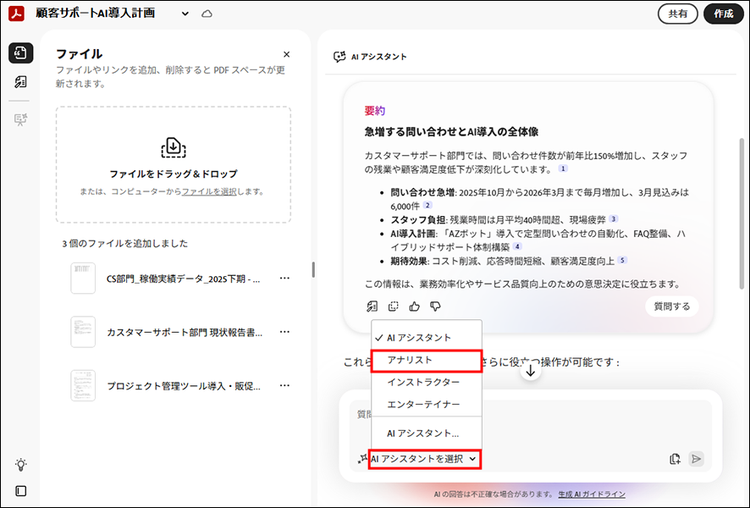Image resolution: width=750 pixels, height=508 pixels.
Task: Click the 質問する button
Action: pos(672,307)
